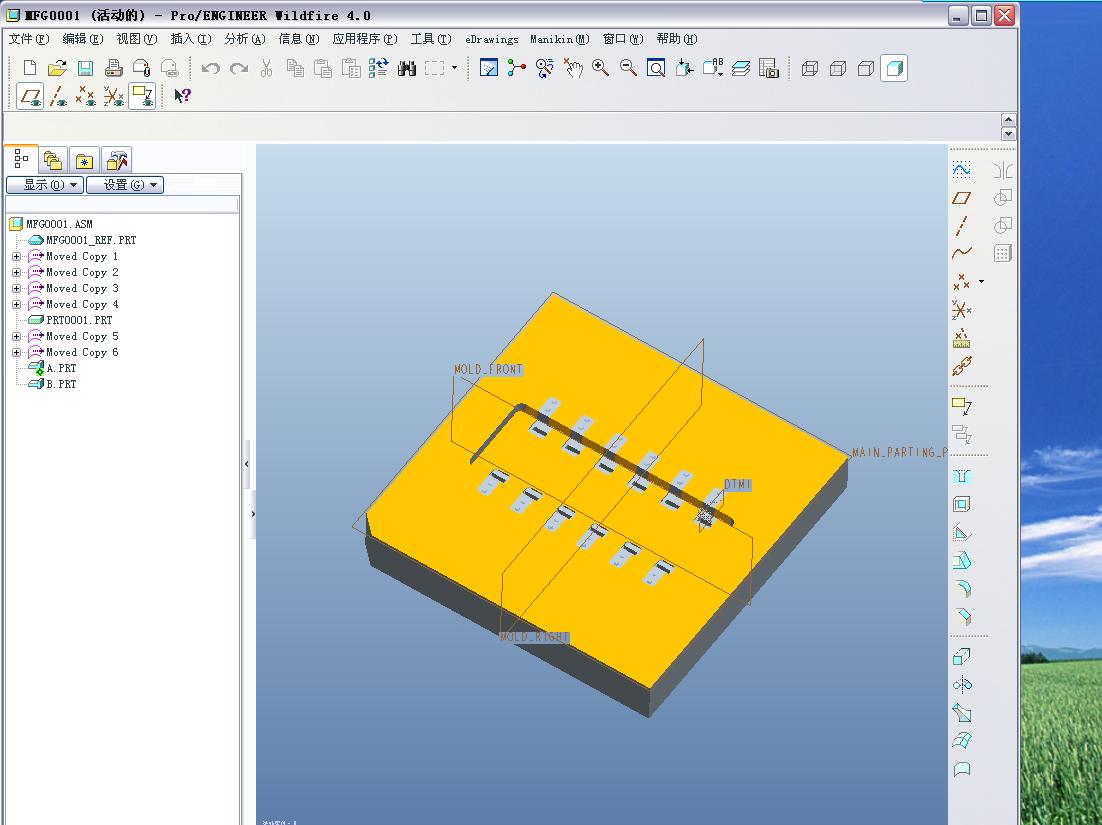Open the 编辑 (Edit) menu

pos(82,39)
